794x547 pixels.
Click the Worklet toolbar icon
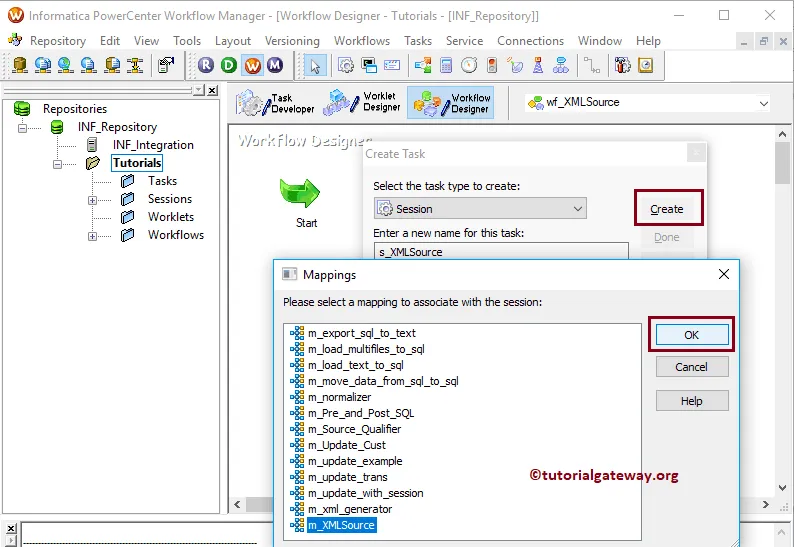561,65
